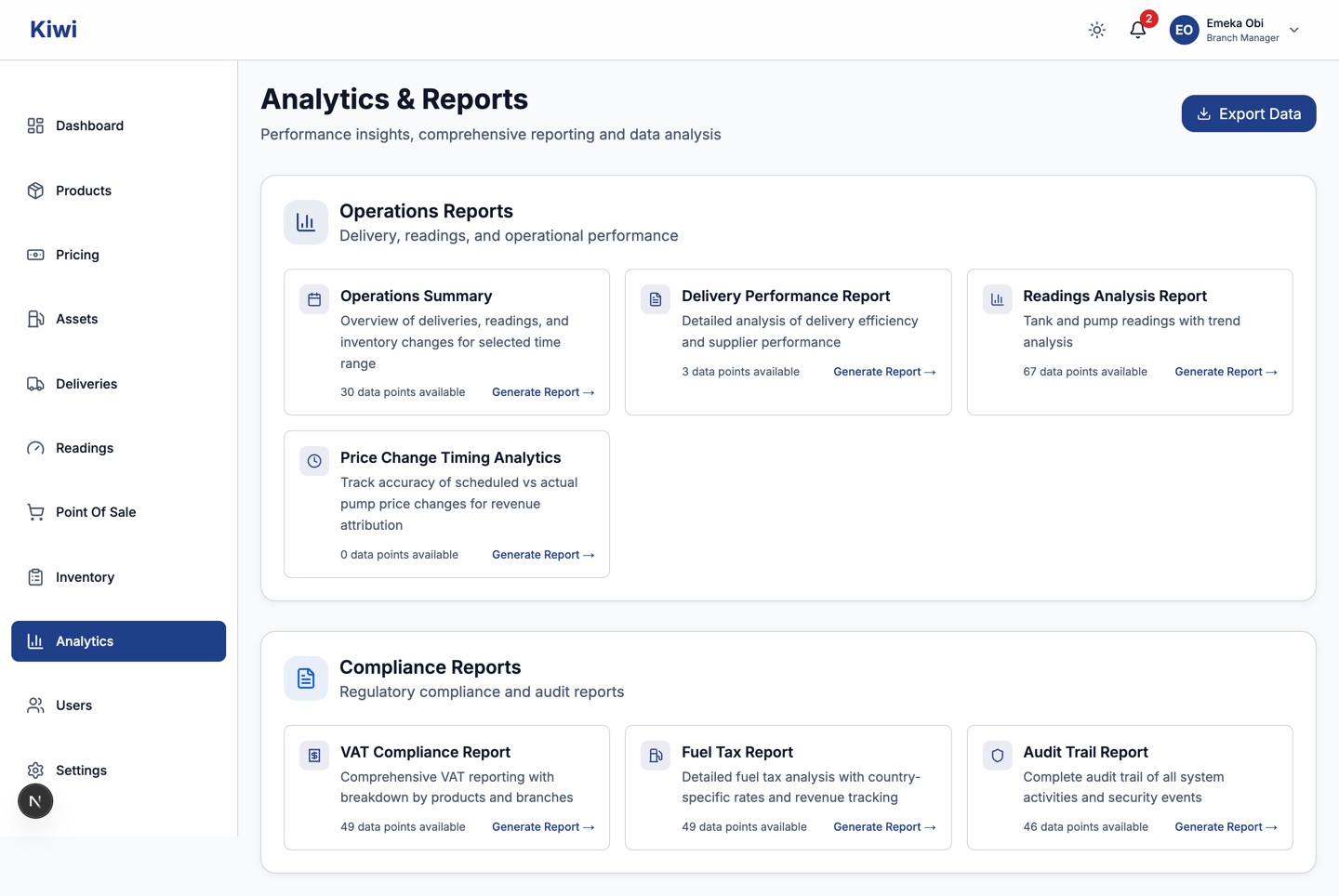Generate the Operations Summary report
Viewport: 1339px width, 896px height.
543,392
